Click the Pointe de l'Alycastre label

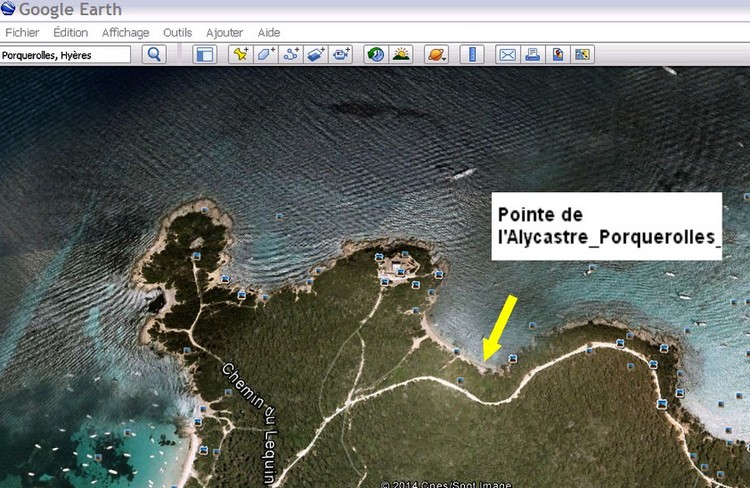pos(607,227)
